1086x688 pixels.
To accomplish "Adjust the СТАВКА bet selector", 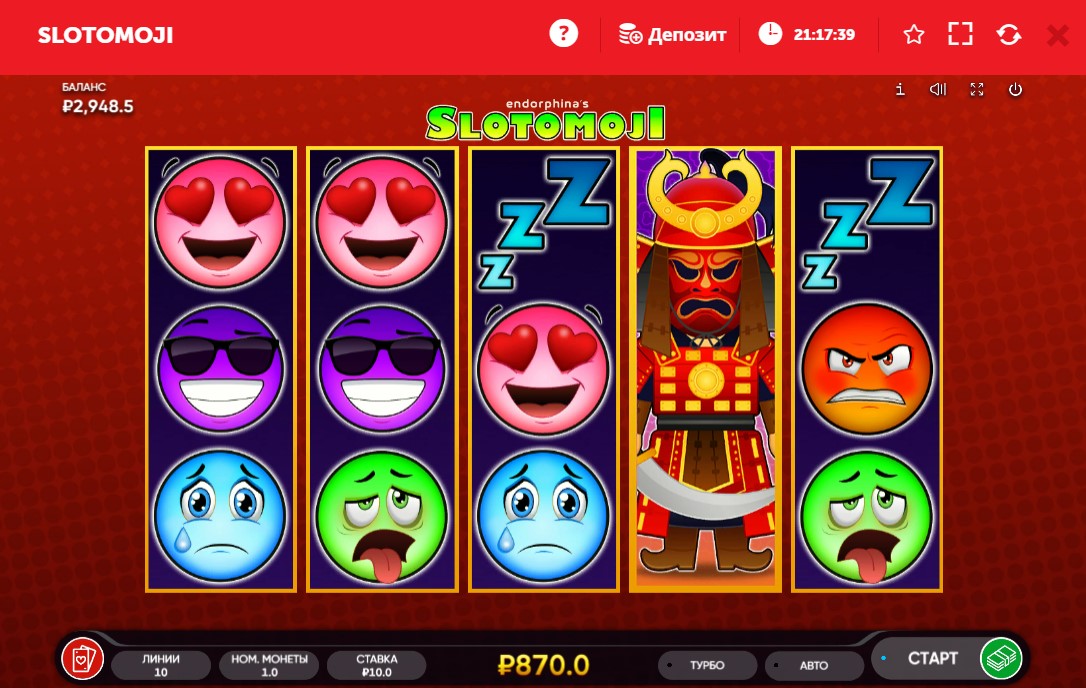I will 377,665.
